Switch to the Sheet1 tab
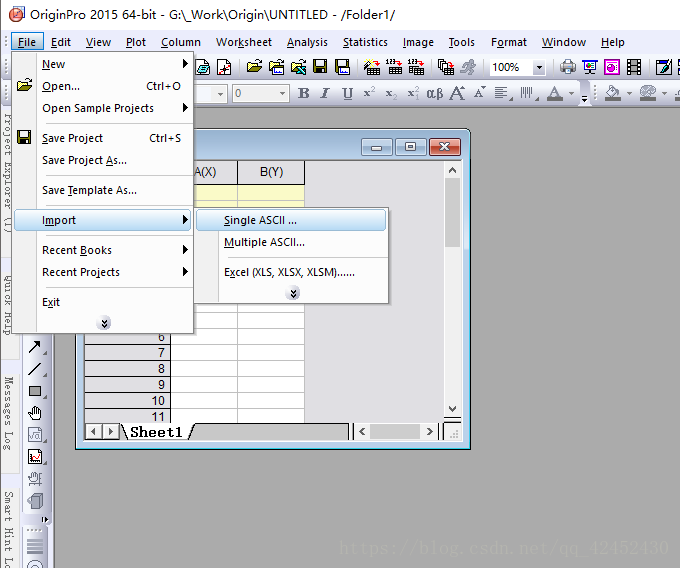This screenshot has width=680, height=568. pos(156,432)
